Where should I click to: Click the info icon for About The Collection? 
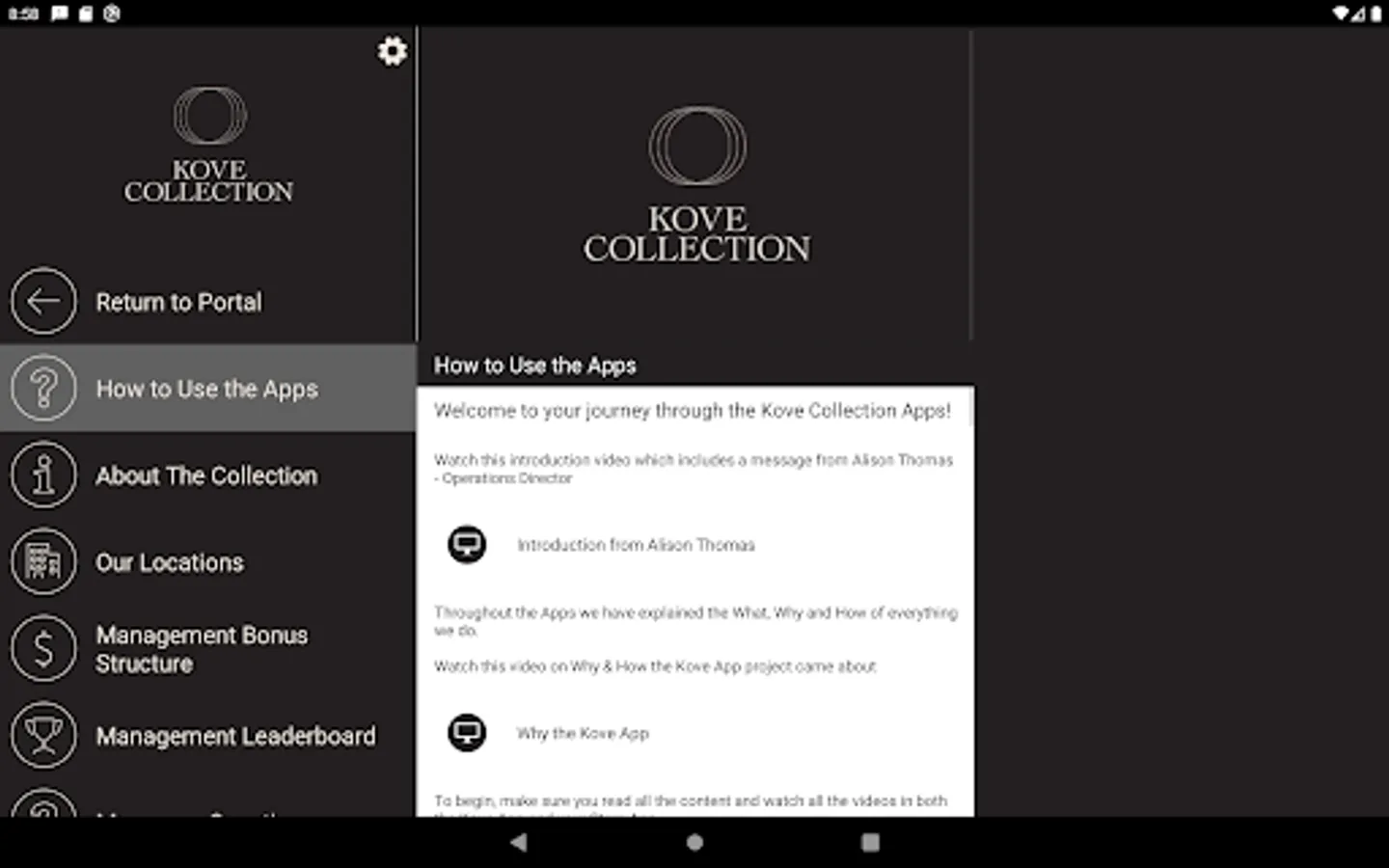coord(43,475)
